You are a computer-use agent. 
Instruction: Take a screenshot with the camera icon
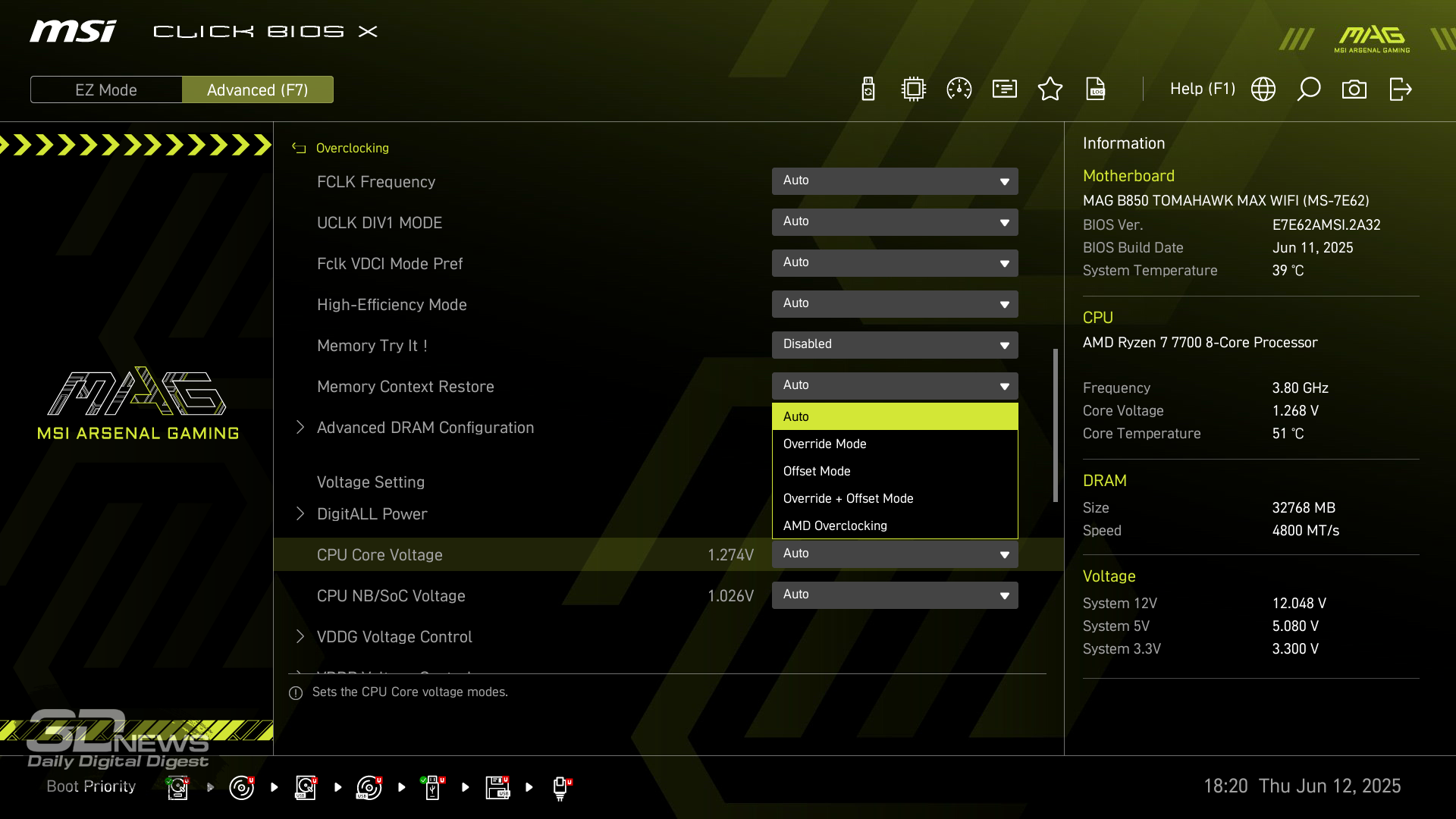(1354, 89)
